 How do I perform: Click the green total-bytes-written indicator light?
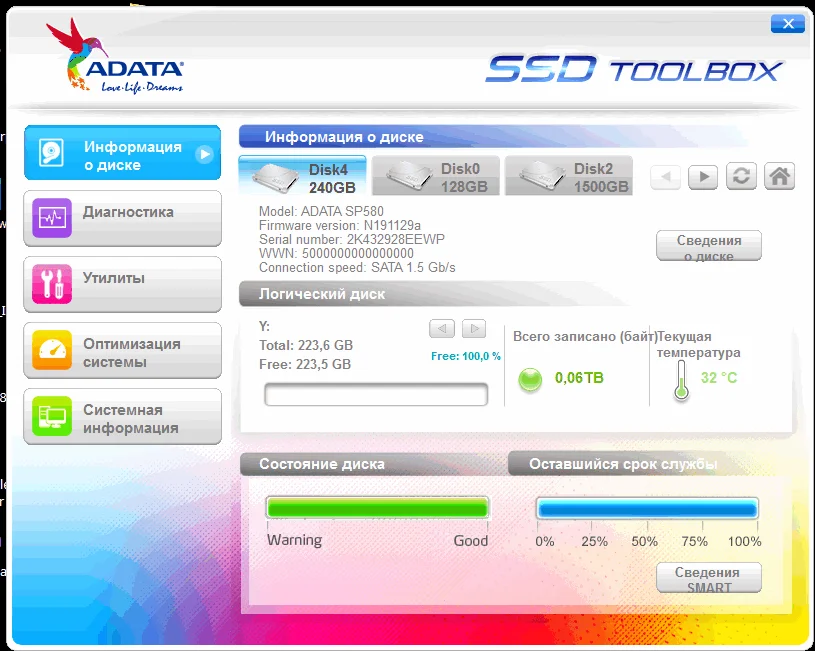click(x=530, y=380)
